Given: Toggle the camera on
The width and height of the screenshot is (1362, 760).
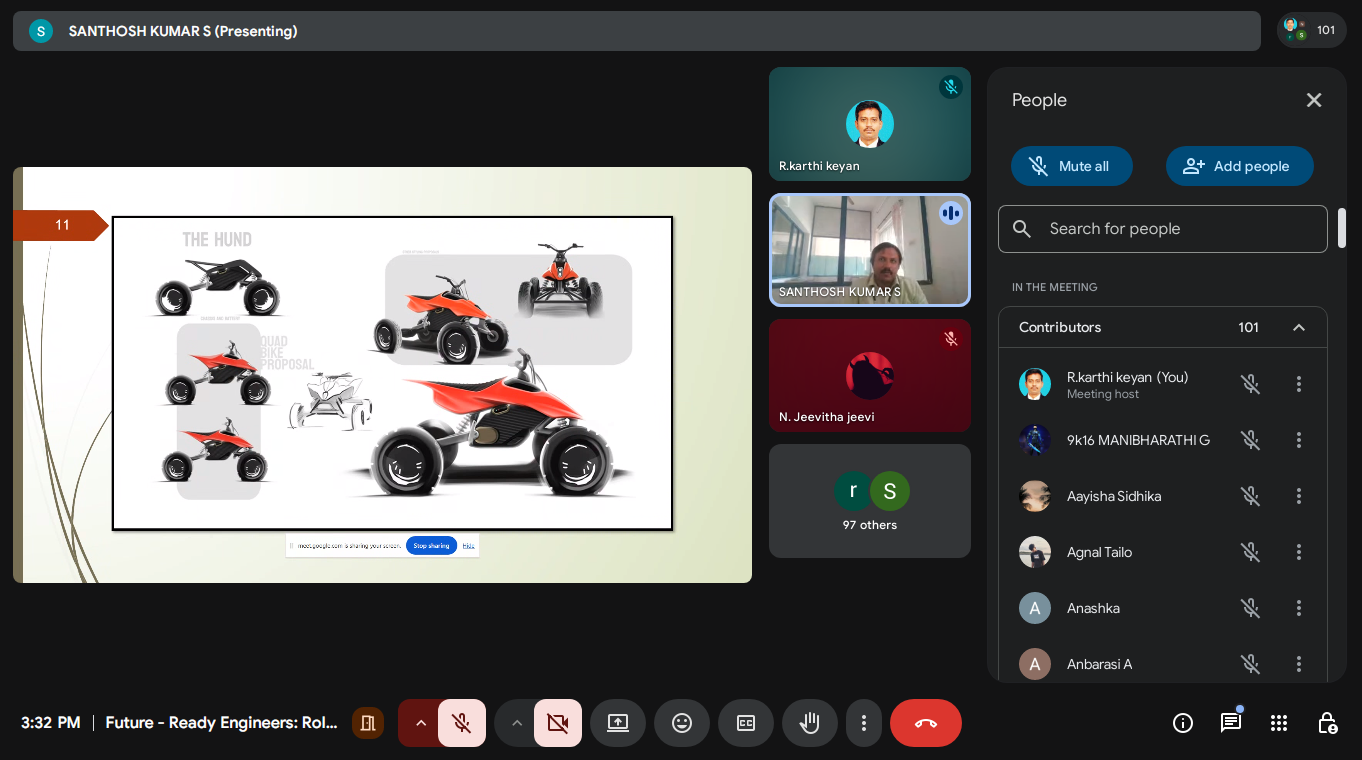Looking at the screenshot, I should click(x=558, y=723).
